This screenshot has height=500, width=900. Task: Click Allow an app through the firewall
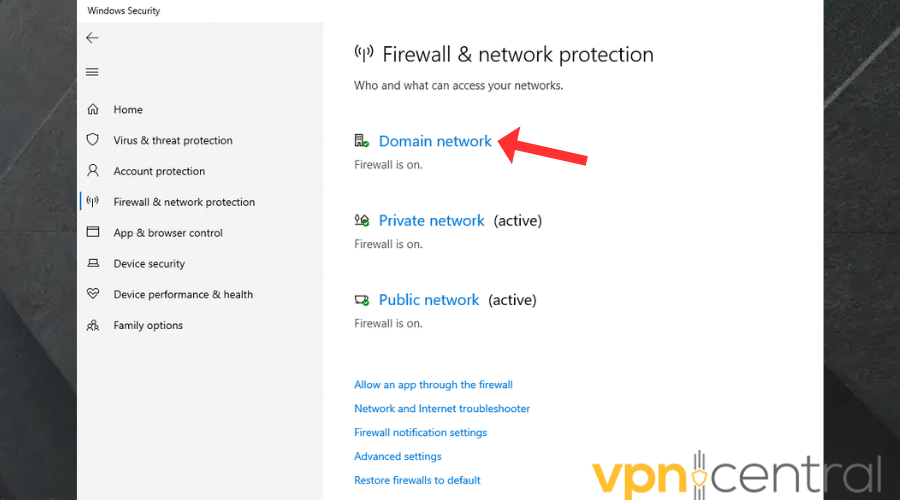pyautogui.click(x=433, y=385)
